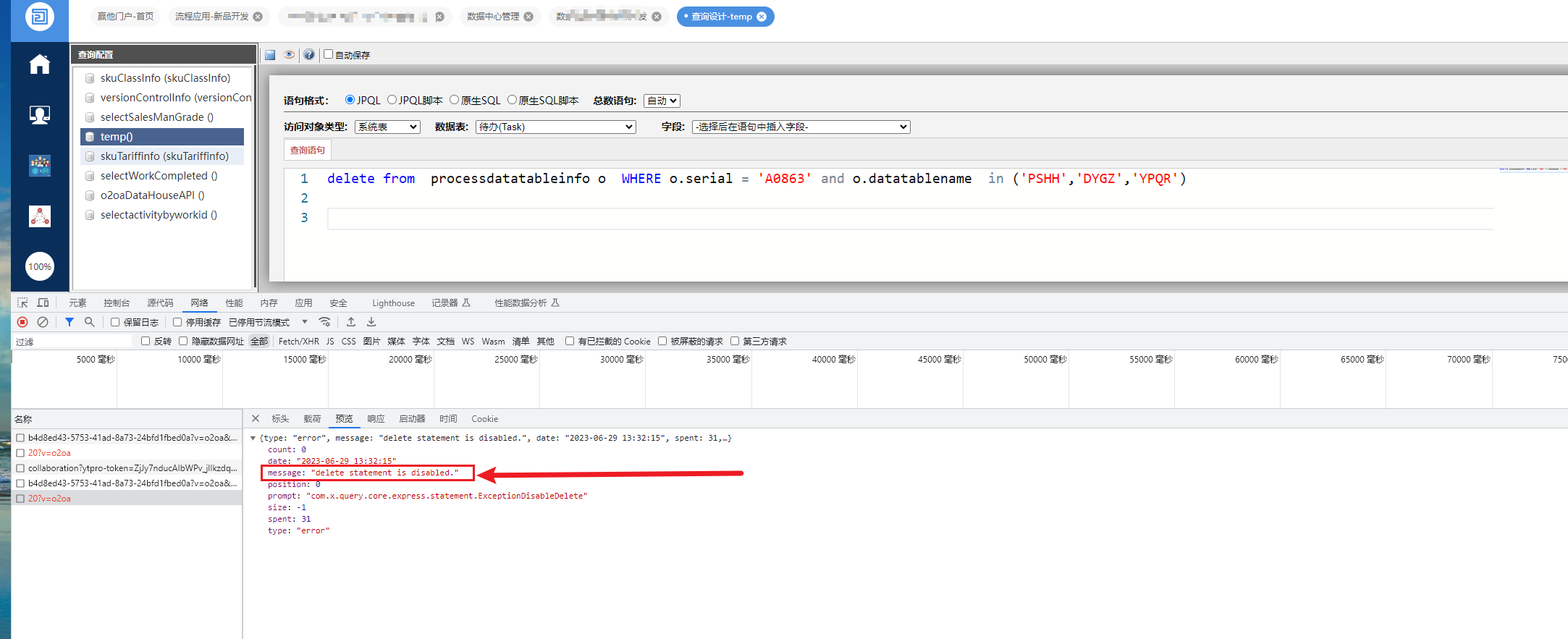Click the O2OA logo icon at top left
This screenshot has height=639, width=1568.
tap(40, 16)
